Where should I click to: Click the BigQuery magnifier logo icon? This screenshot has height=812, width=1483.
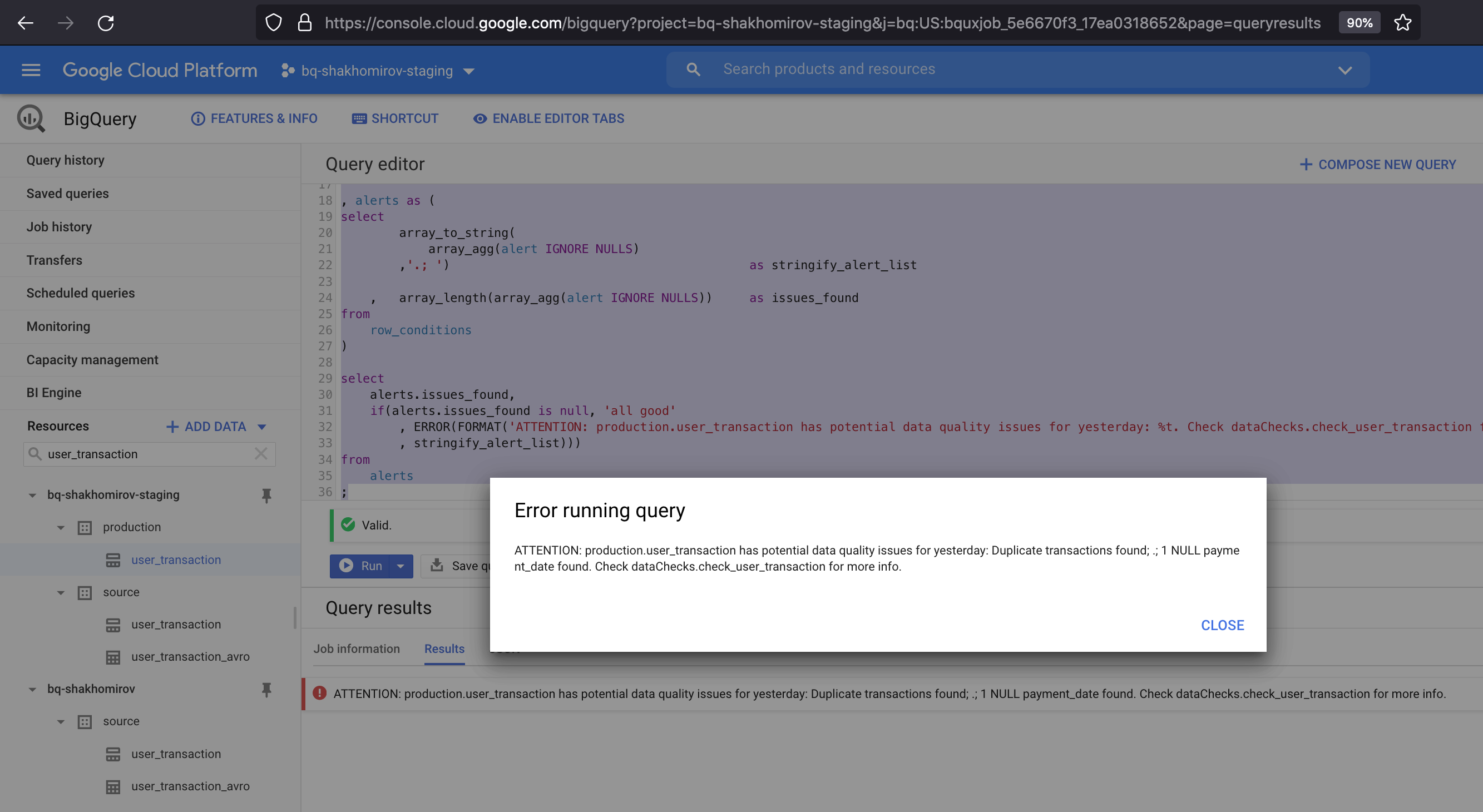30,118
